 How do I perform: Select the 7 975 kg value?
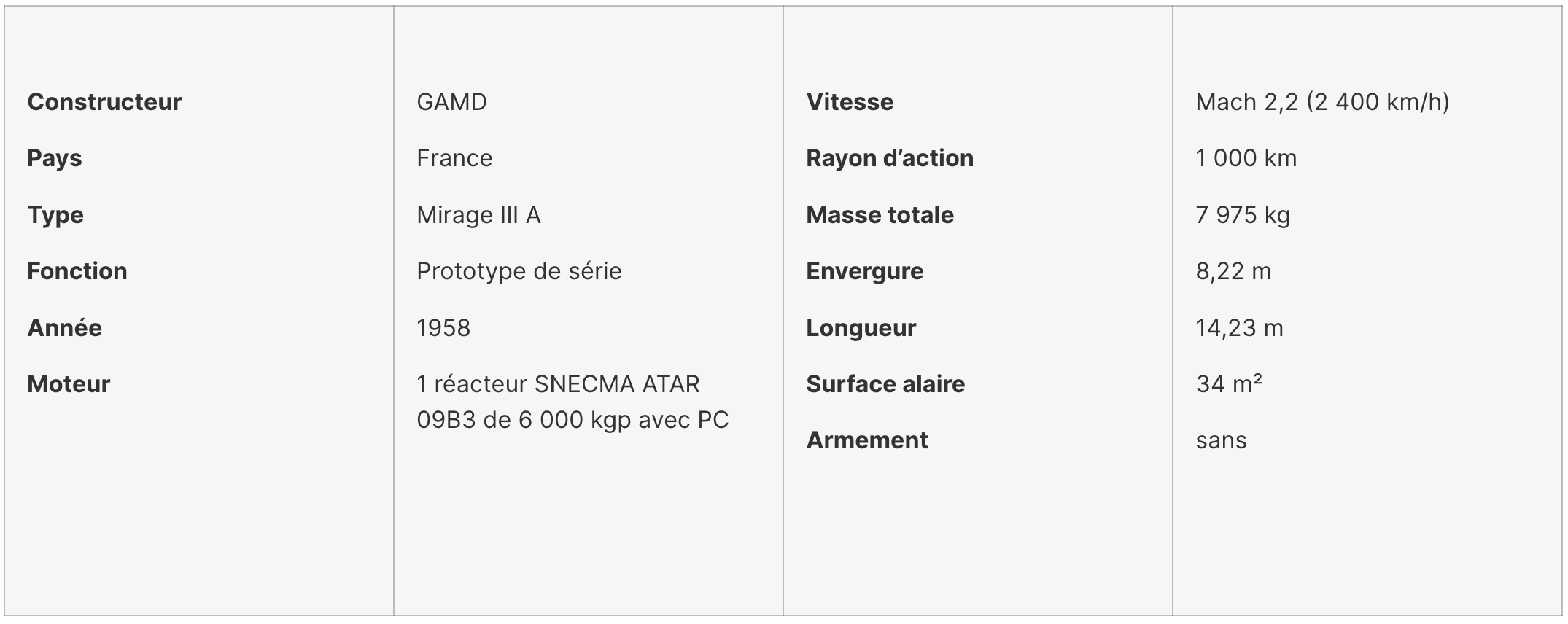tap(1243, 215)
